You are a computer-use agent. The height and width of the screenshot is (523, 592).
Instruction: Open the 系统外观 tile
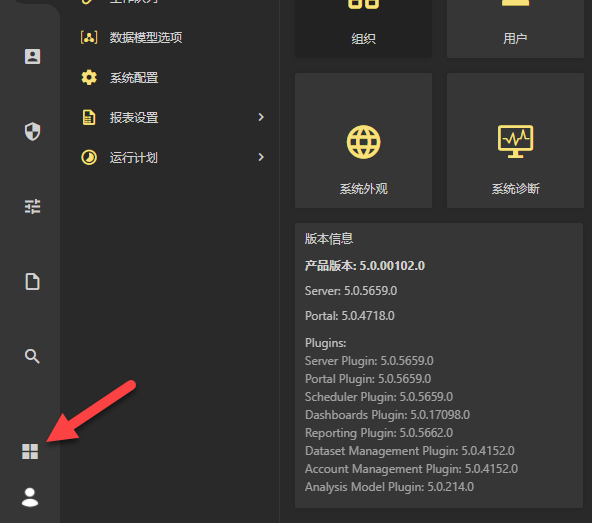[363, 140]
